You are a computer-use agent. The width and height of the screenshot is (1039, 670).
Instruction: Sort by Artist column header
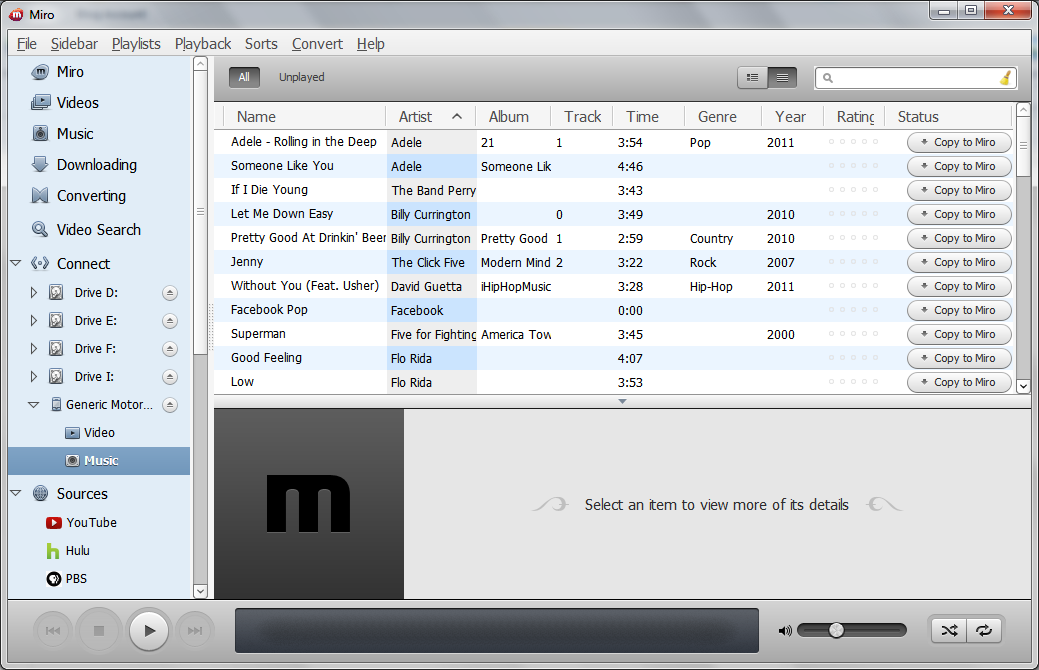click(x=431, y=117)
